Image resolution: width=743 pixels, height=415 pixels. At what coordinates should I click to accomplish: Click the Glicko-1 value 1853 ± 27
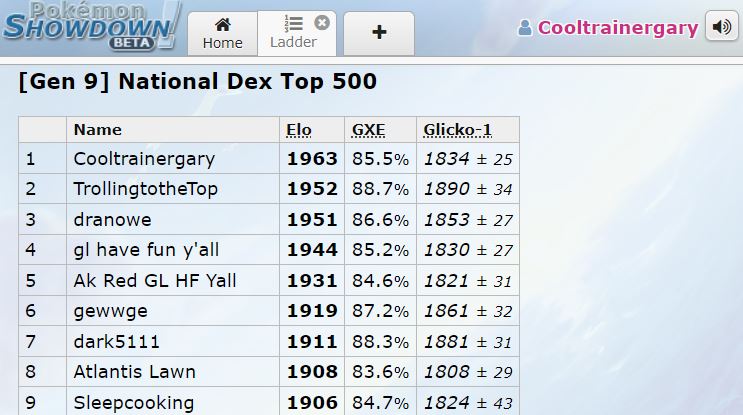[x=468, y=220]
